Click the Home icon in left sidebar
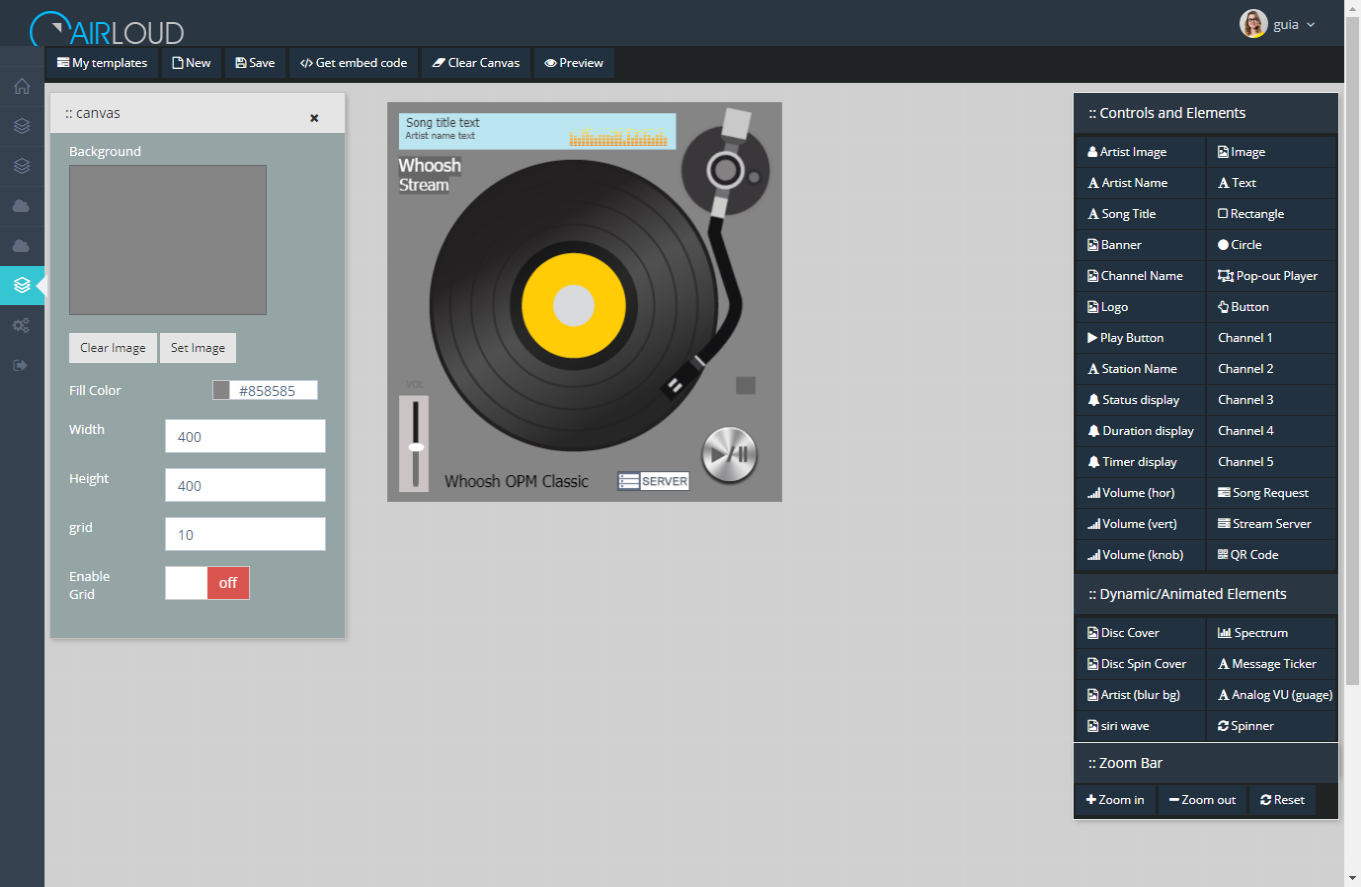Viewport: 1361px width, 887px height. pyautogui.click(x=21, y=86)
